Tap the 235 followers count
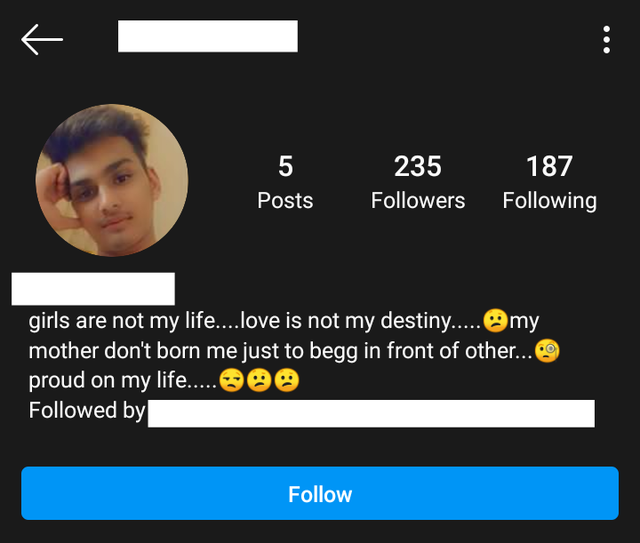The height and width of the screenshot is (543, 640). 418,166
